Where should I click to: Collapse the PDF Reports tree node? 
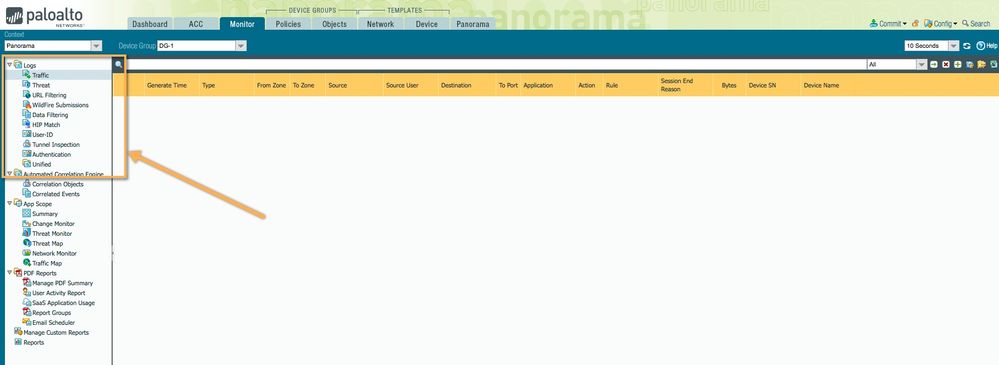(x=9, y=273)
